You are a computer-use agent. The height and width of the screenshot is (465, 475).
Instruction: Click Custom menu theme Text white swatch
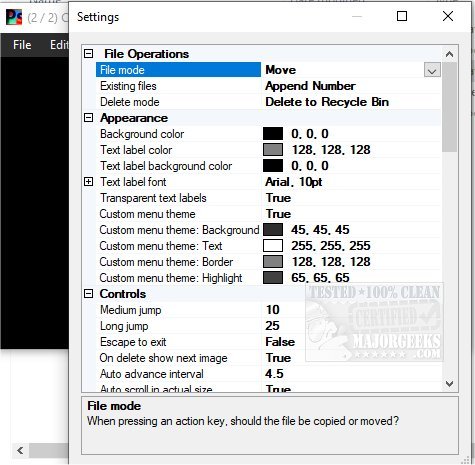click(x=273, y=246)
